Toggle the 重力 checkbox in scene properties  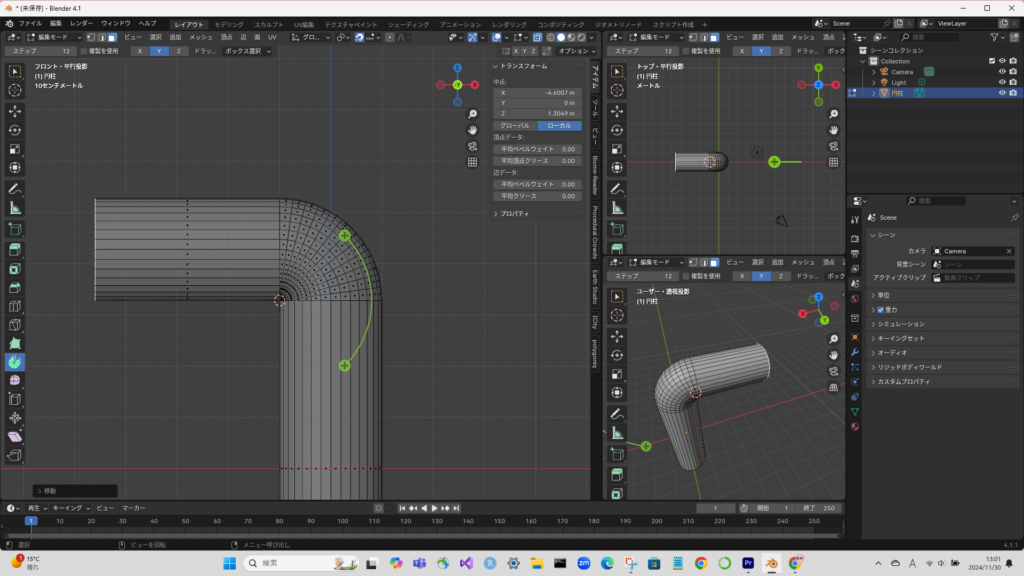(880, 310)
